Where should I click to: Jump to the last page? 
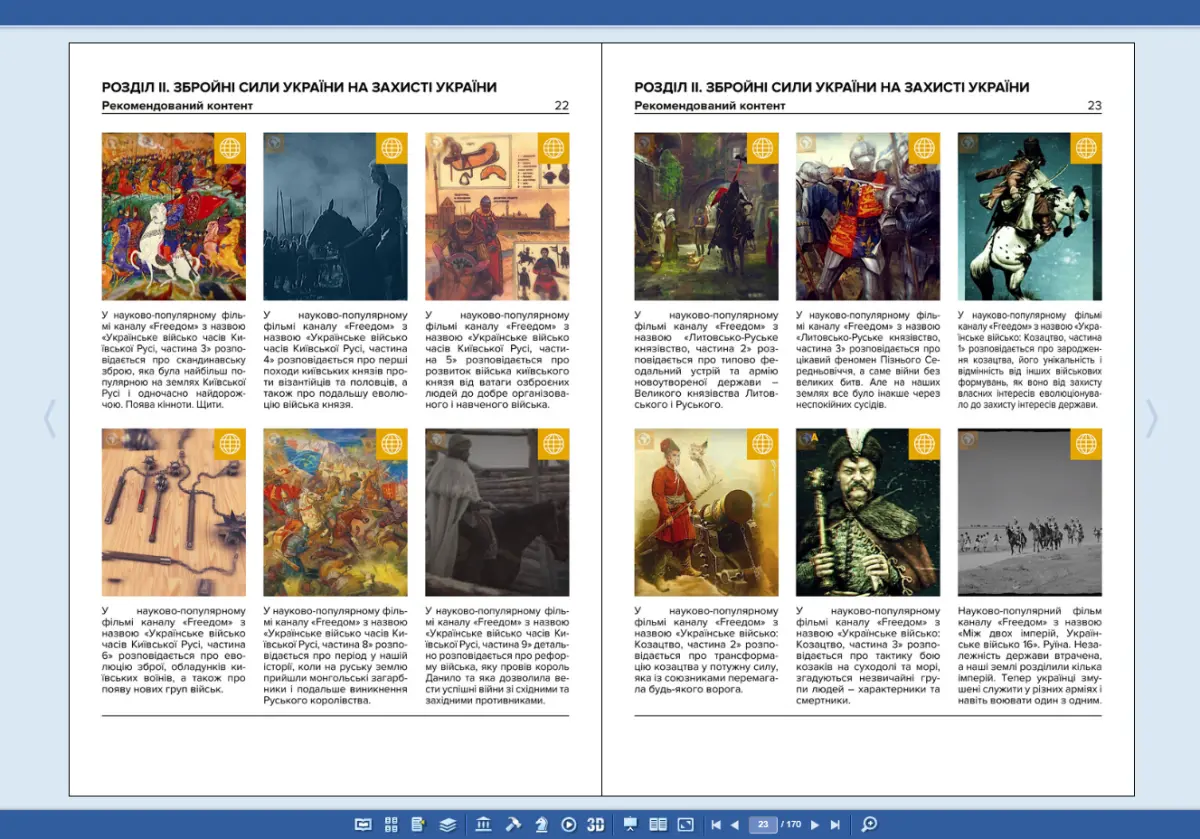835,825
